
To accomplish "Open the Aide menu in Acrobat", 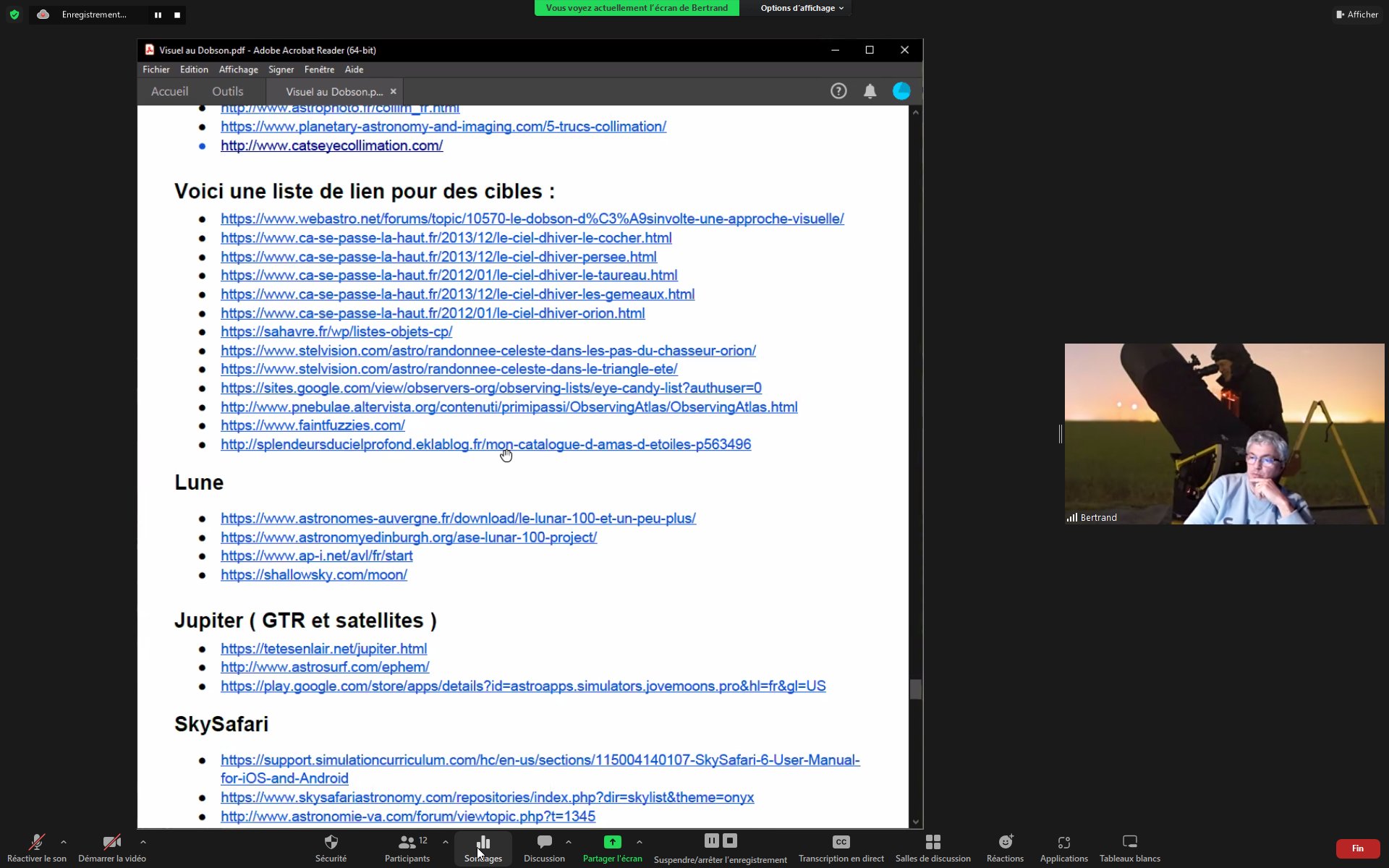I will click(x=354, y=69).
